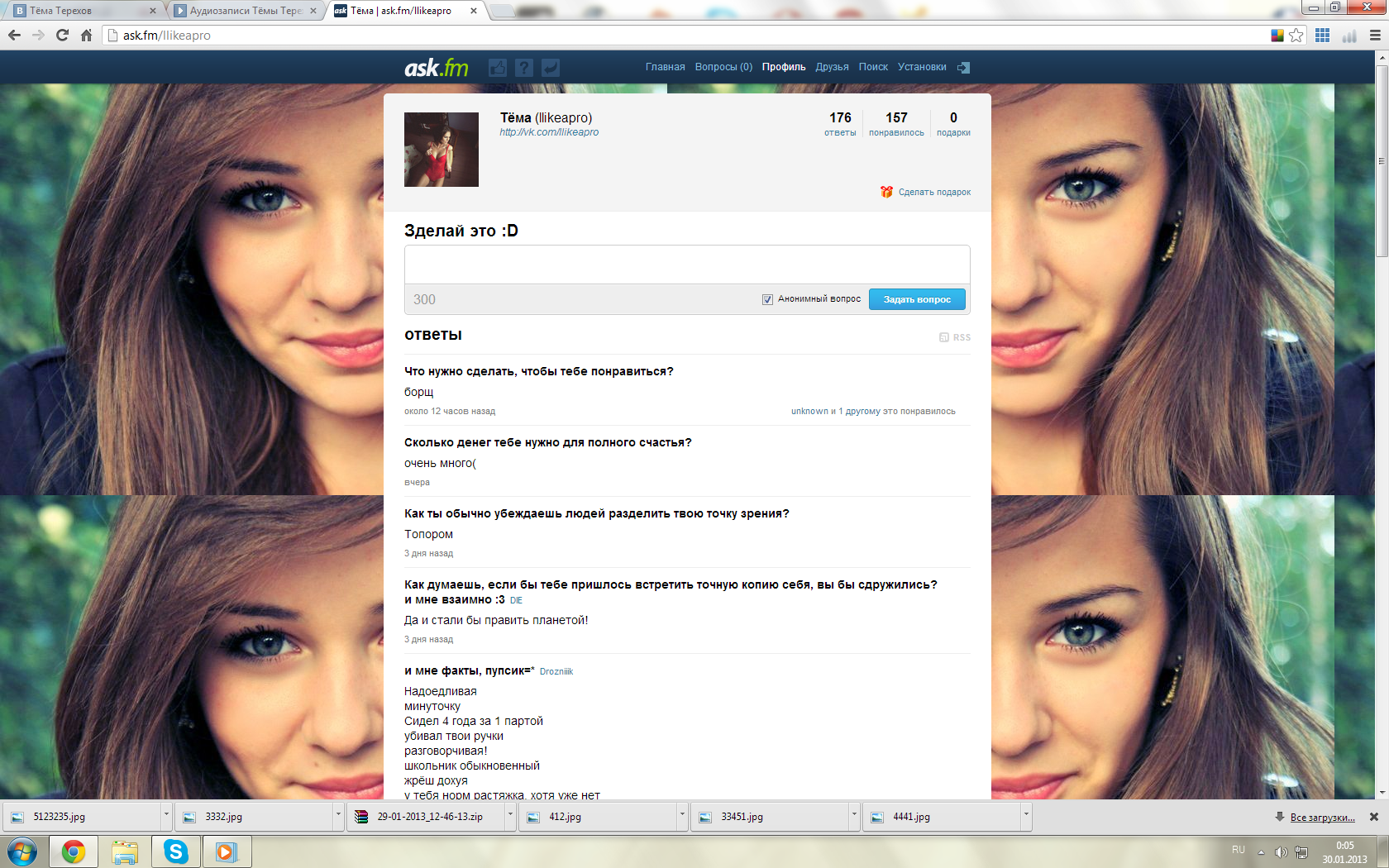Open the question-mark icon in ask.fm header
Screen dimensions: 1389x868
click(524, 67)
